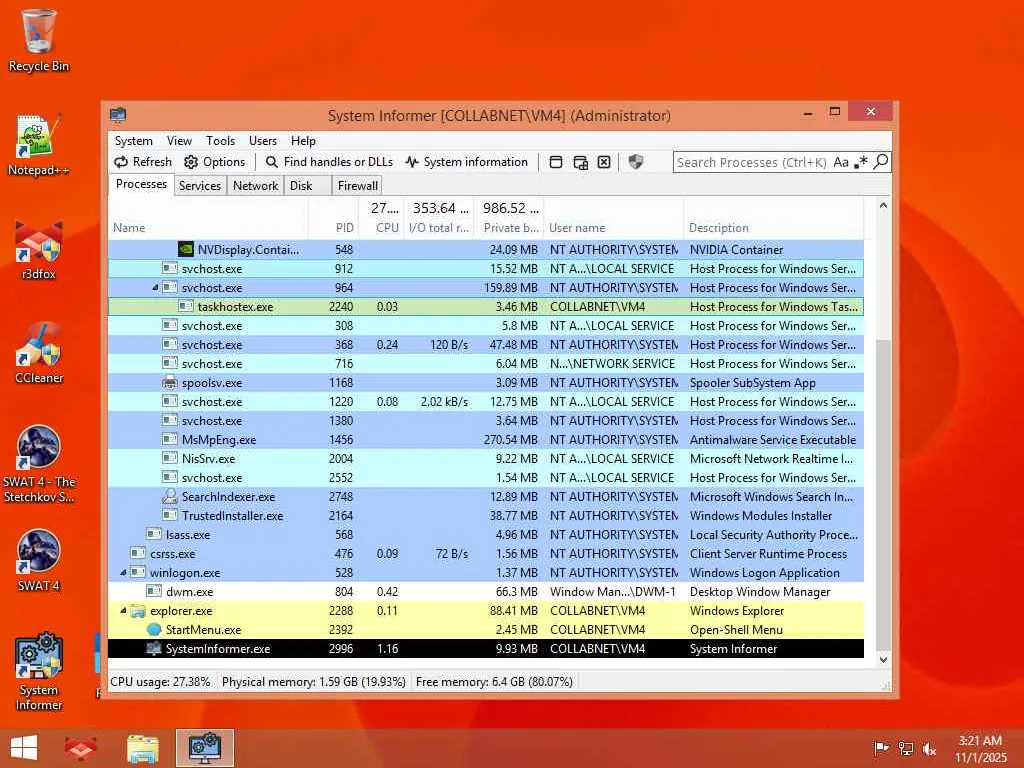Screen dimensions: 1024x768
Task: Click the folder icon for explorer.exe
Action: 138,611
